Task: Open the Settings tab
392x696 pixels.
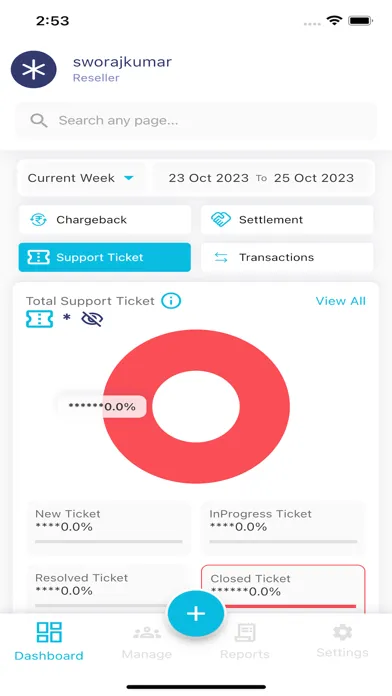Action: point(342,641)
